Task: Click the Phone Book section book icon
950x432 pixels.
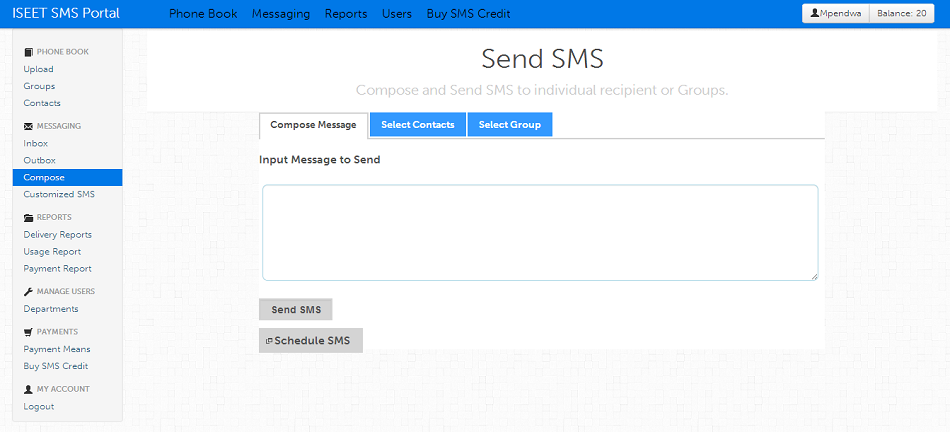Action: [28, 51]
